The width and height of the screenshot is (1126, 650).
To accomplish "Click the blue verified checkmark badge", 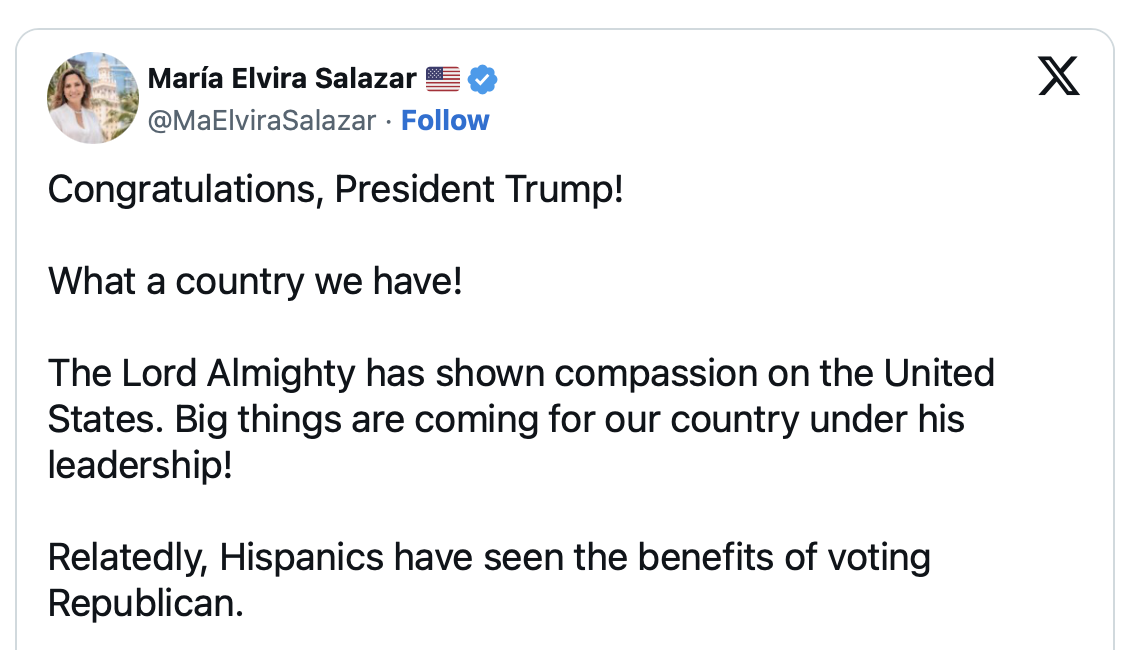I will point(483,78).
